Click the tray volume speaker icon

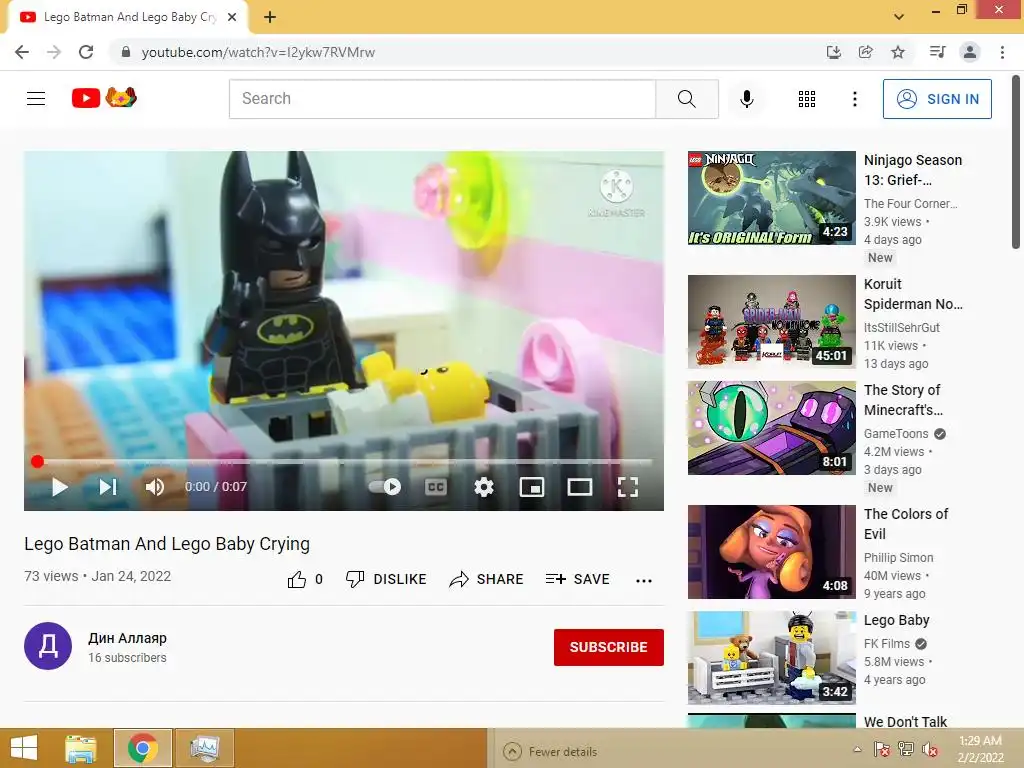[930, 749]
